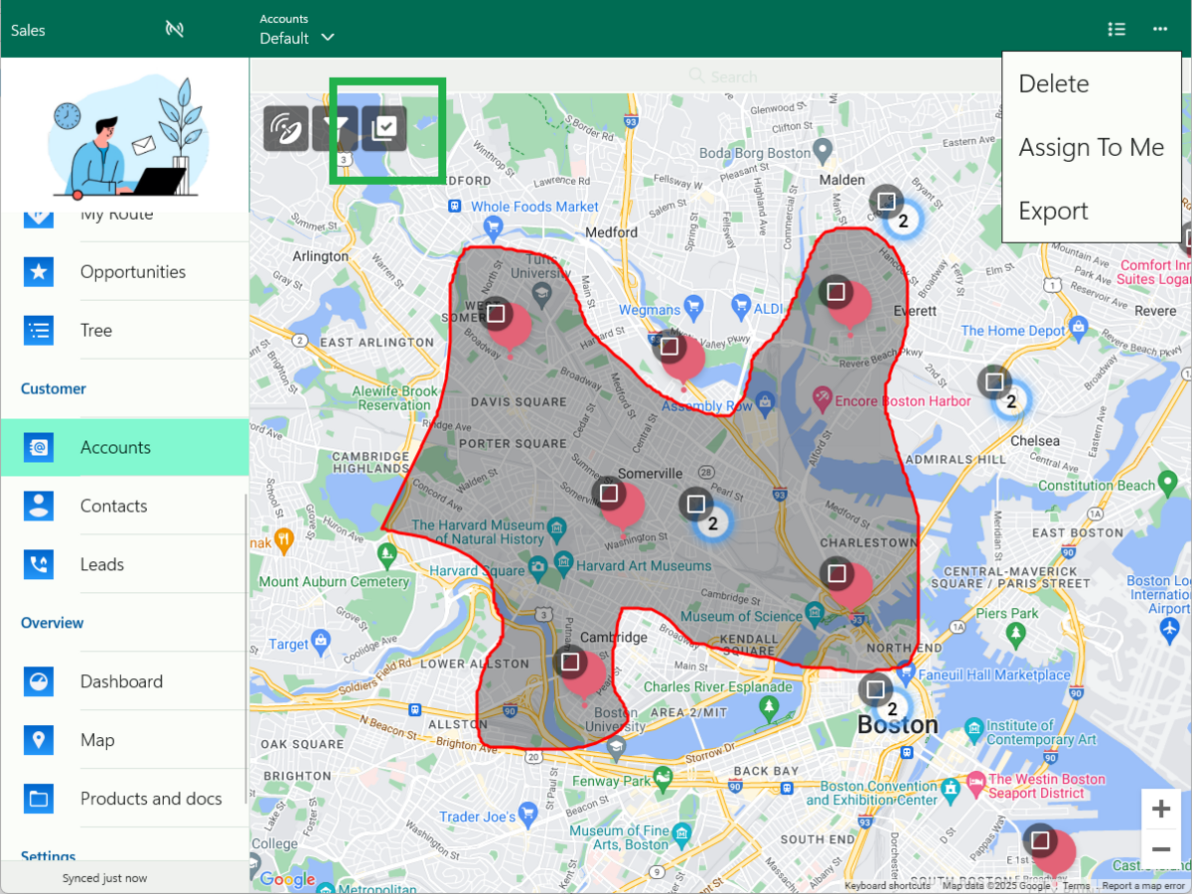
Task: Select Export from the context menu
Action: click(x=1053, y=210)
